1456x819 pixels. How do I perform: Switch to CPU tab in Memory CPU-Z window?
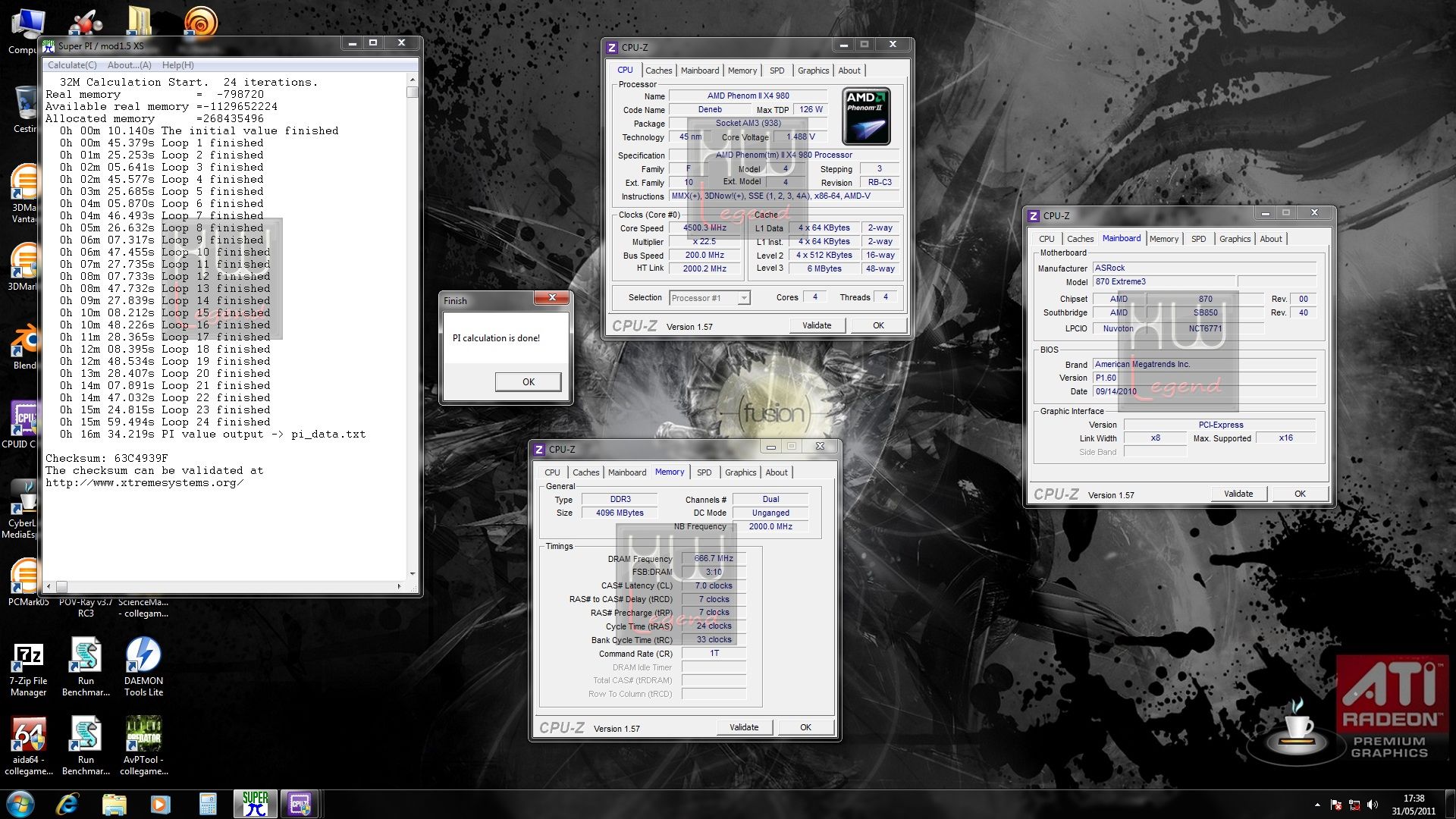pos(552,472)
